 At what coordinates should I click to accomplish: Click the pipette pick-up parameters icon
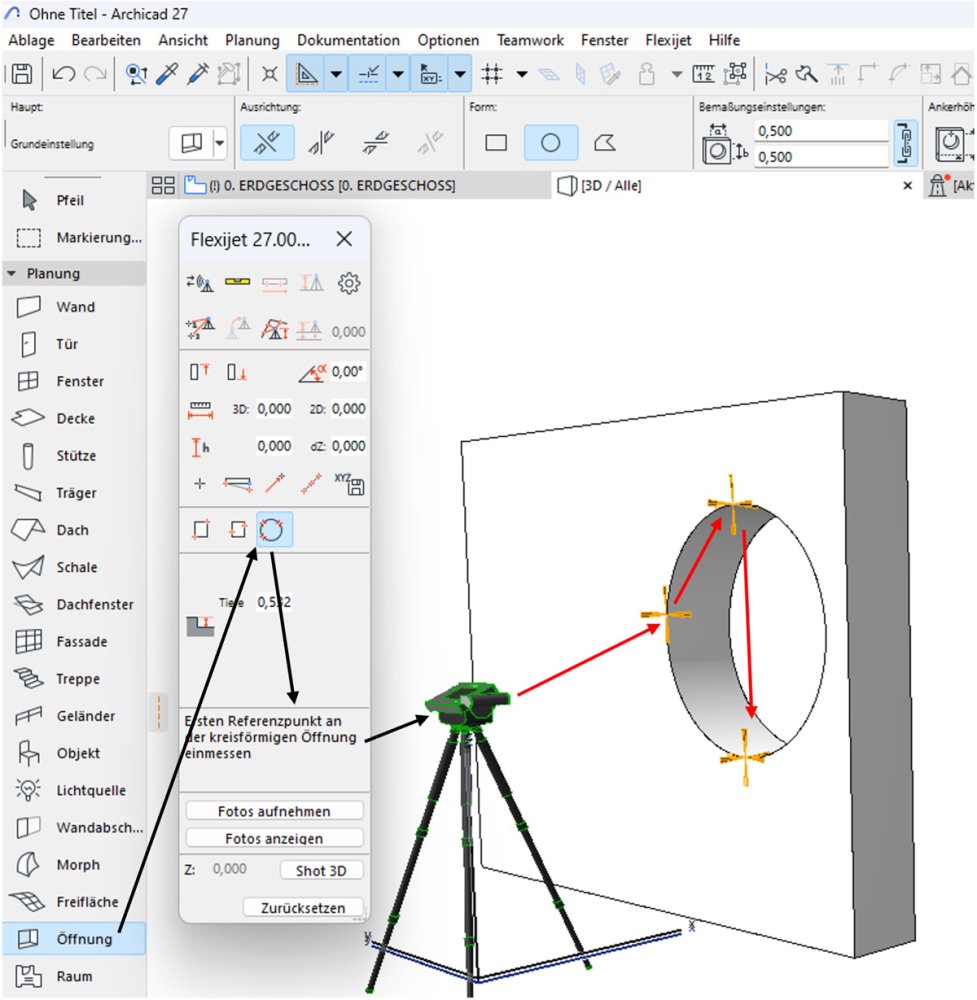click(x=168, y=74)
